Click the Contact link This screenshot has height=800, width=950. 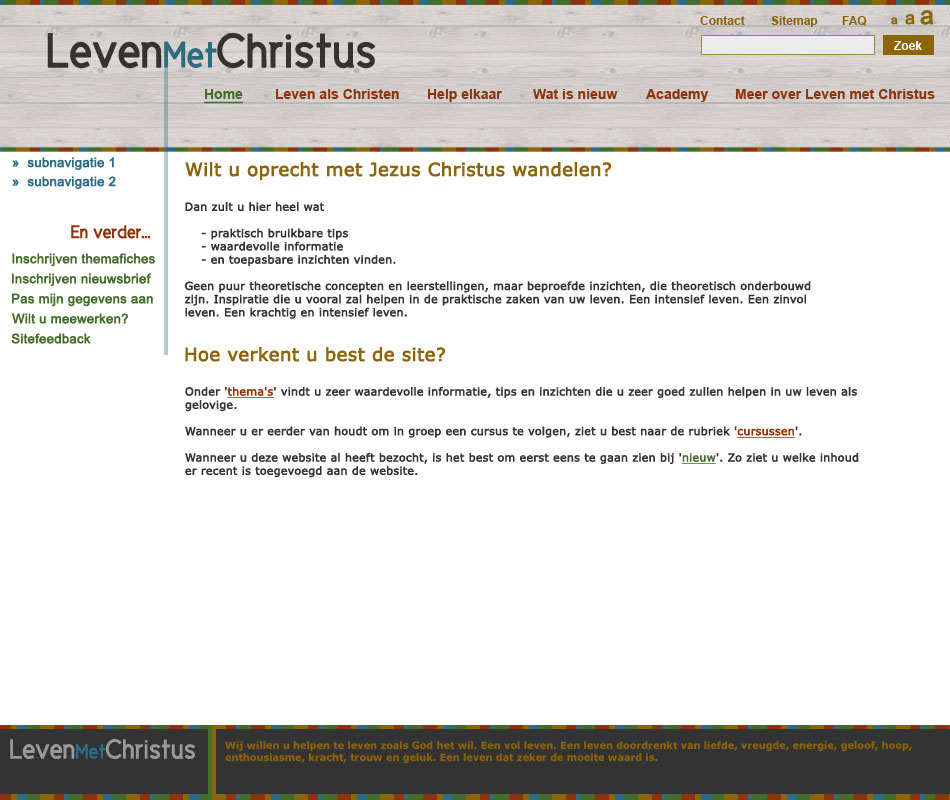pyautogui.click(x=722, y=21)
